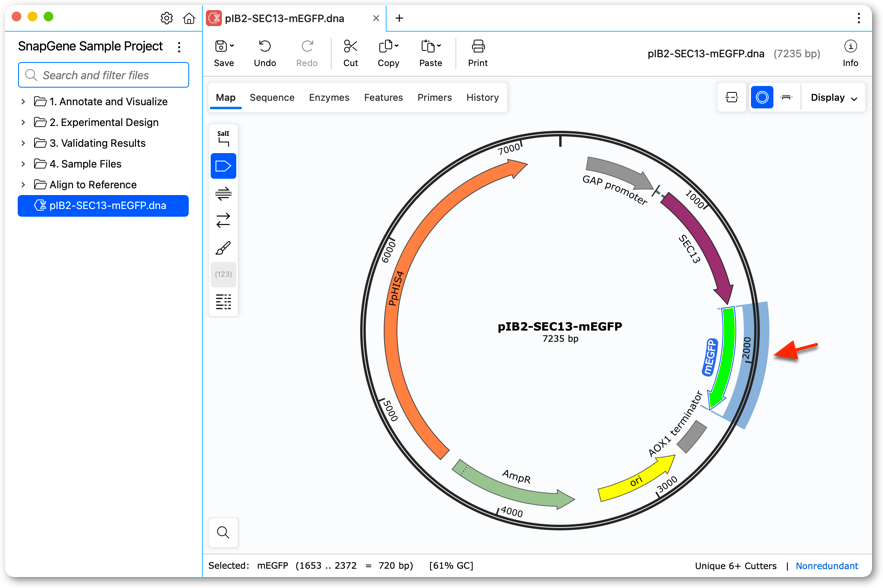Switch to the Features tab
The height and width of the screenshot is (588, 883).
383,97
